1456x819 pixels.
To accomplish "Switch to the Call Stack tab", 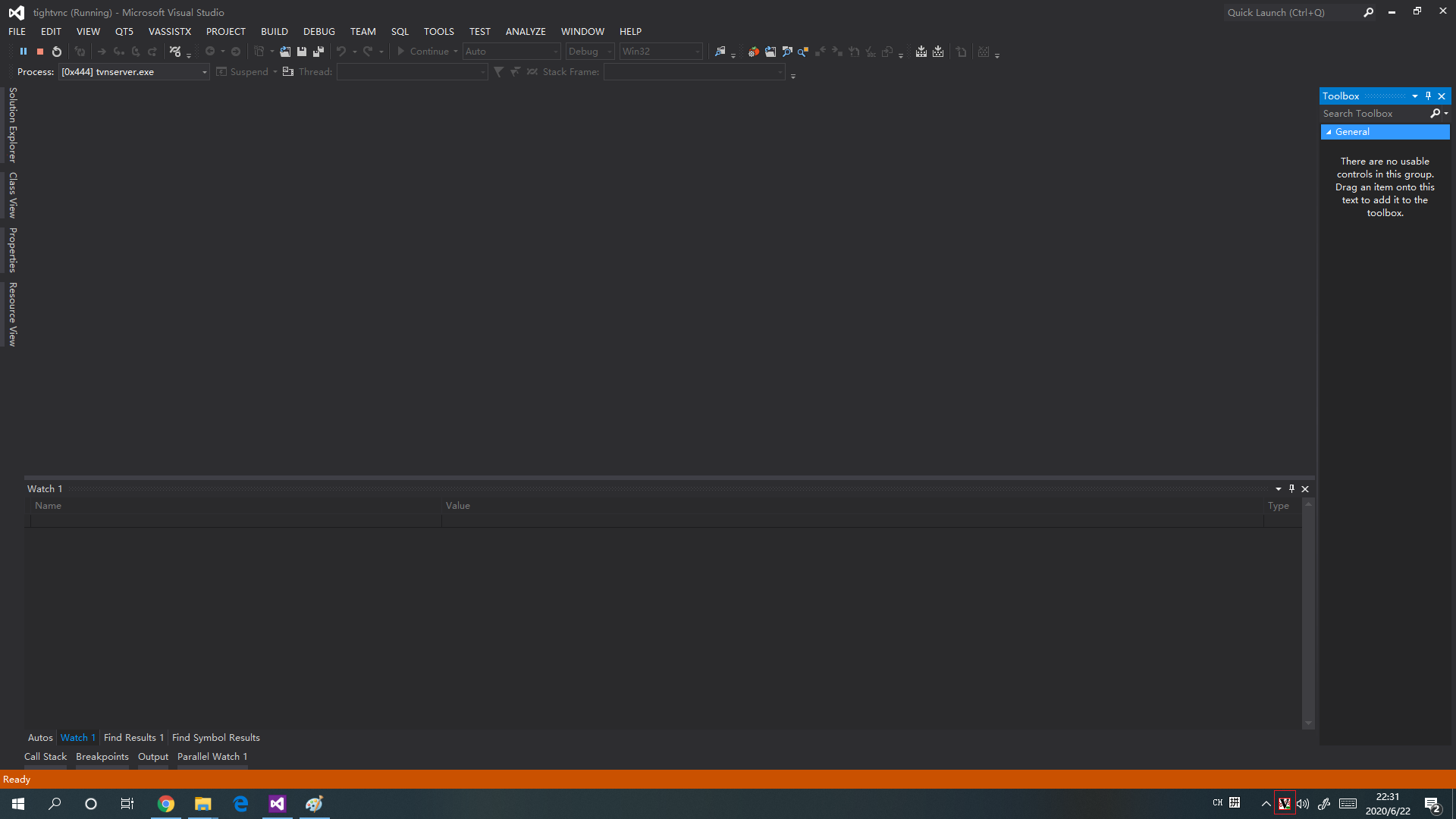I will tap(45, 756).
